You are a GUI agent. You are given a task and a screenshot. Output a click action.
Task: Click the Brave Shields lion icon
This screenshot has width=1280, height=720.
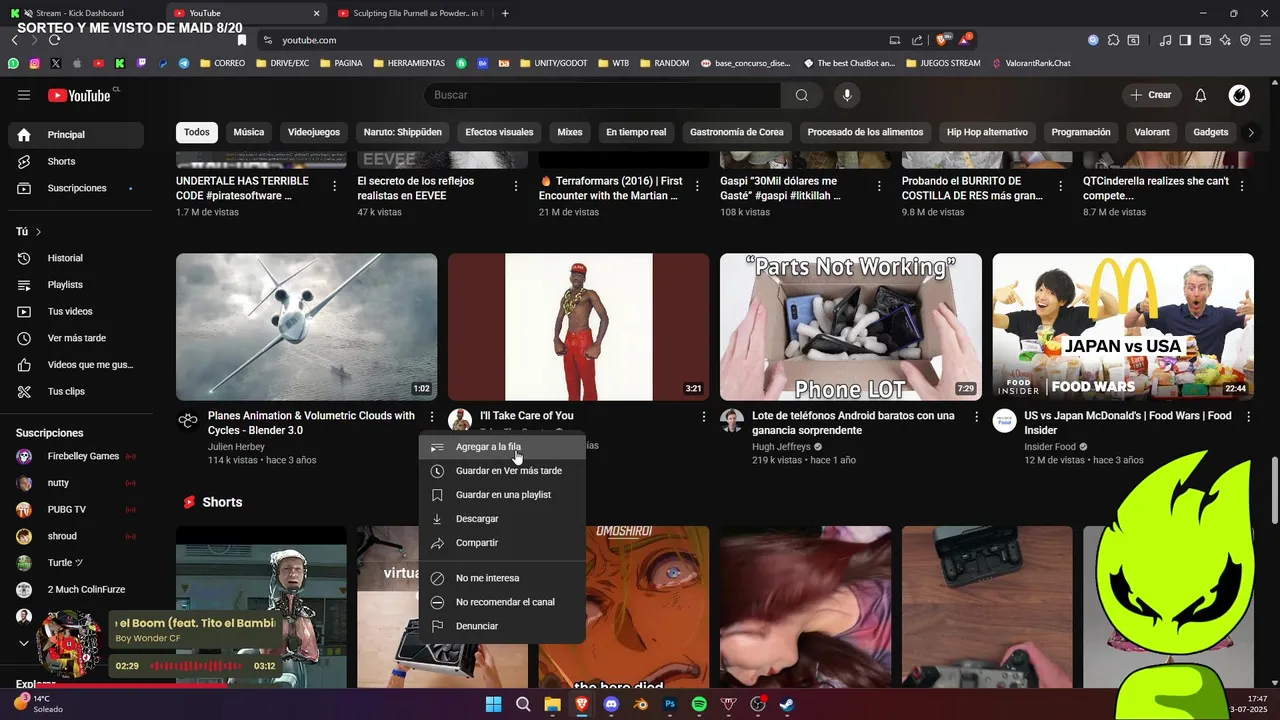point(942,40)
